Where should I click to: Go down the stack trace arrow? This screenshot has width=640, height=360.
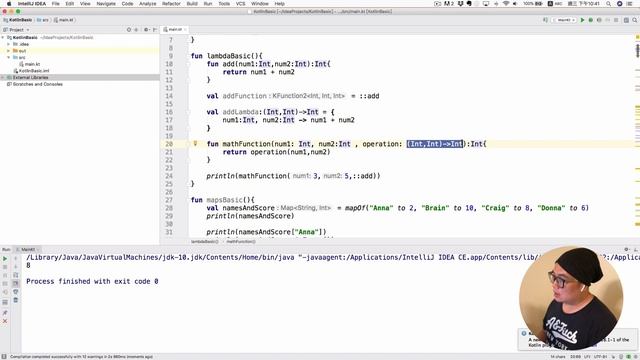click(x=16, y=267)
